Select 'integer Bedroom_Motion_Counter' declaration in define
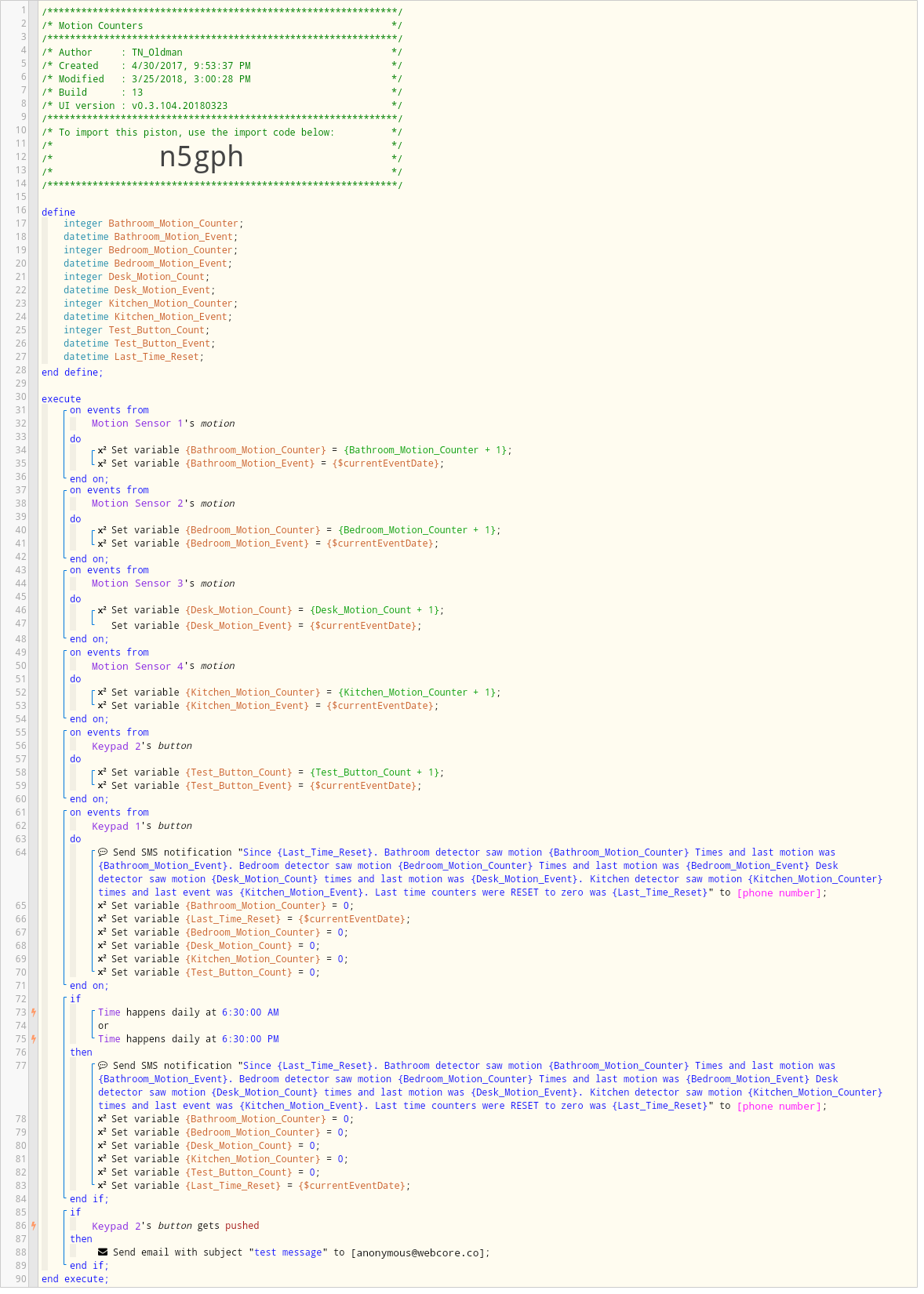Viewport: 924px width, 1294px height. [x=151, y=250]
